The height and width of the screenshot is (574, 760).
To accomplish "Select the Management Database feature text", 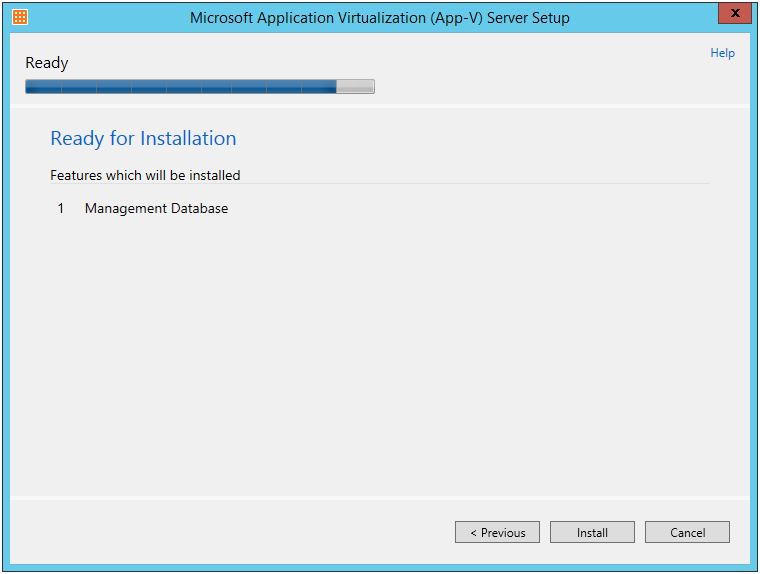I will pyautogui.click(x=156, y=208).
